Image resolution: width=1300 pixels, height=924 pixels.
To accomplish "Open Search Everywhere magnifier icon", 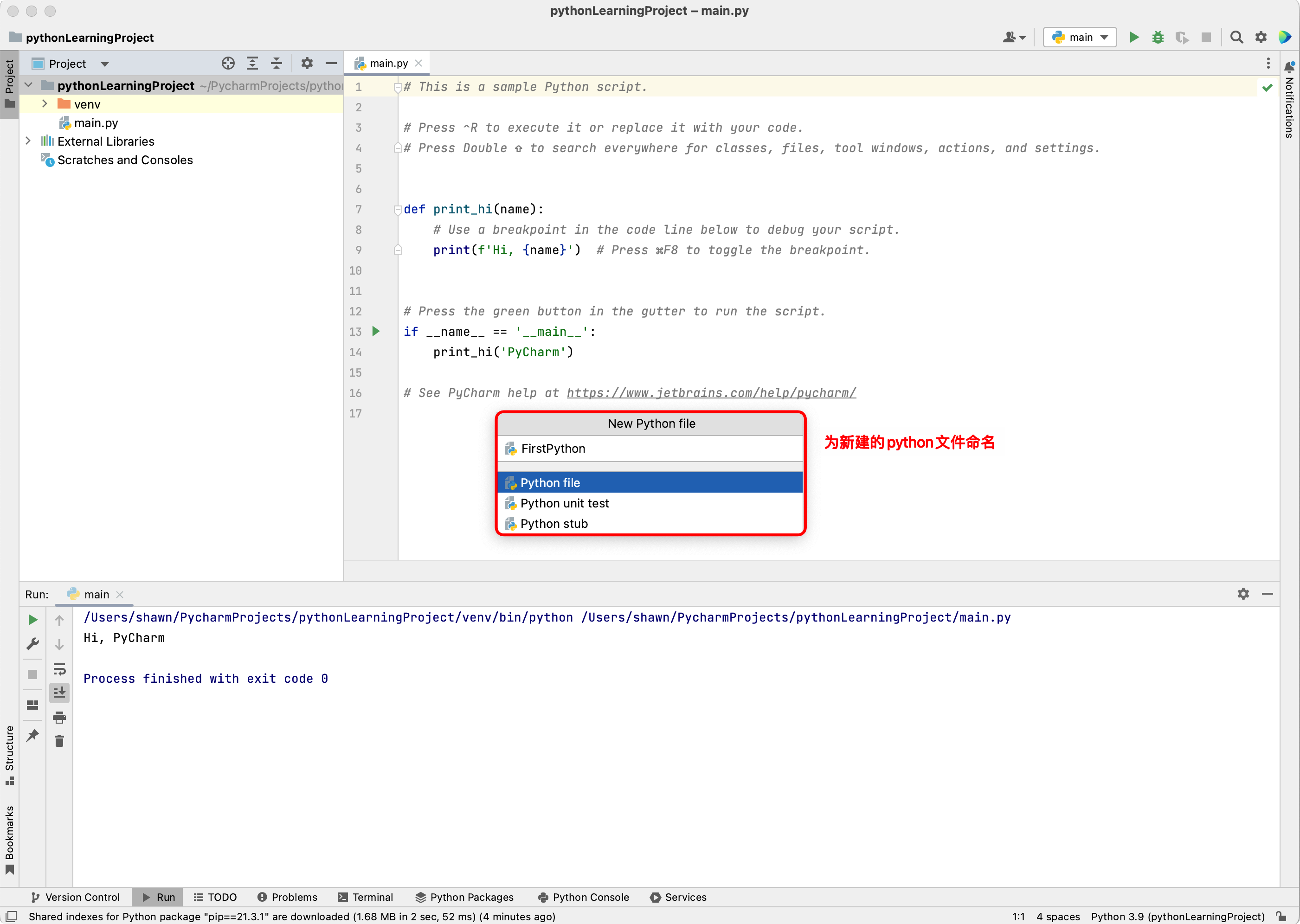I will tap(1236, 38).
